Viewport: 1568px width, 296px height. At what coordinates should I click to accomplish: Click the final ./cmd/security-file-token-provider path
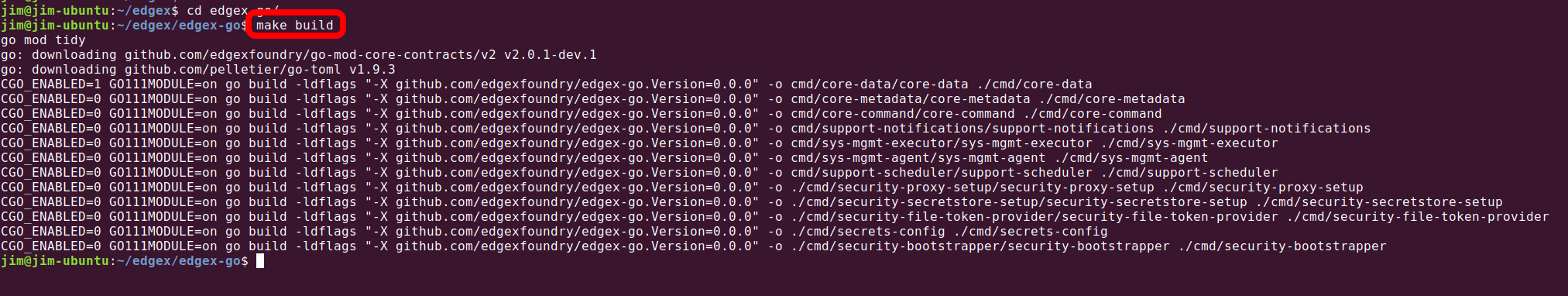[x=1418, y=216]
